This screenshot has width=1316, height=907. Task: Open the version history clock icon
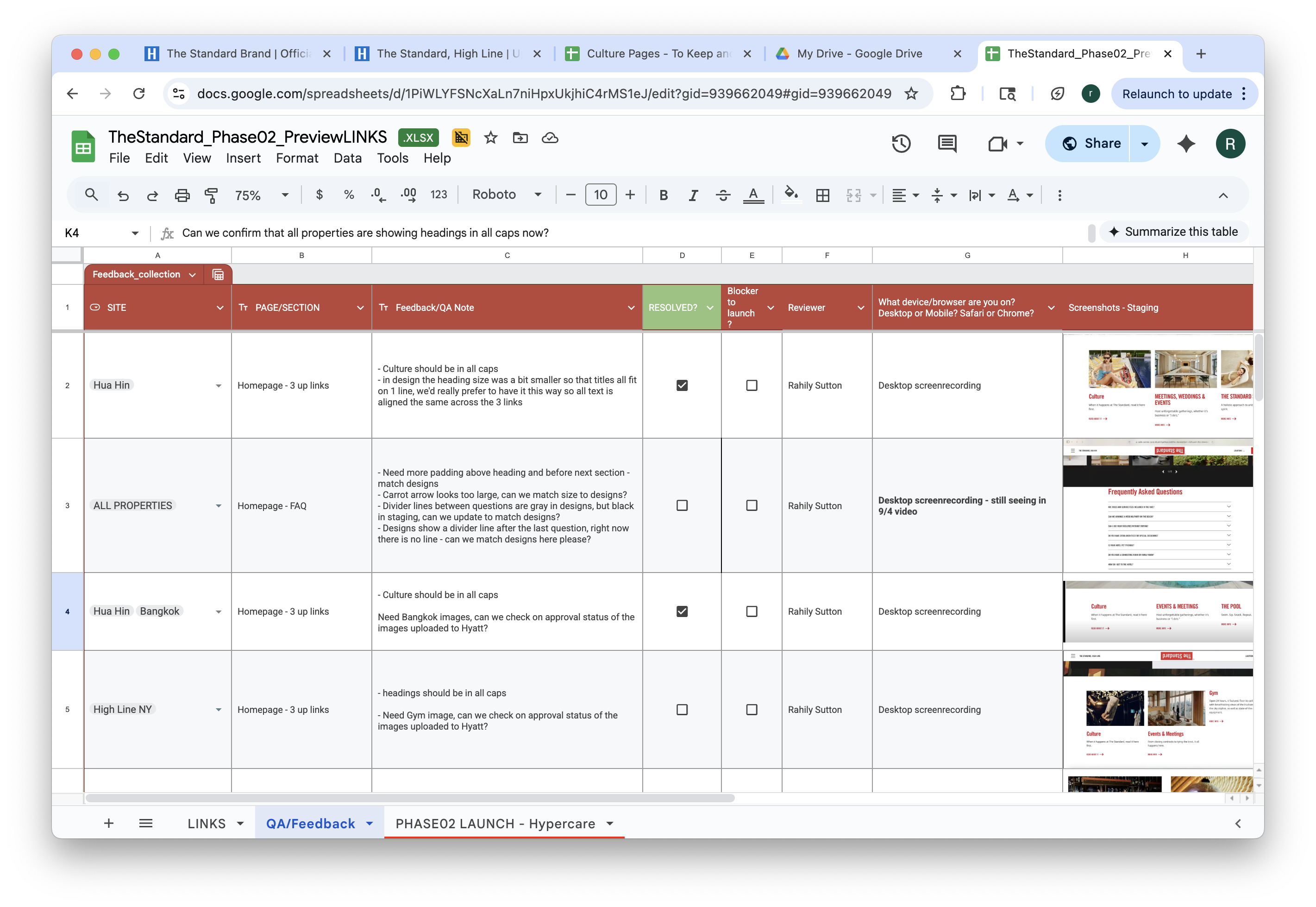coord(901,144)
